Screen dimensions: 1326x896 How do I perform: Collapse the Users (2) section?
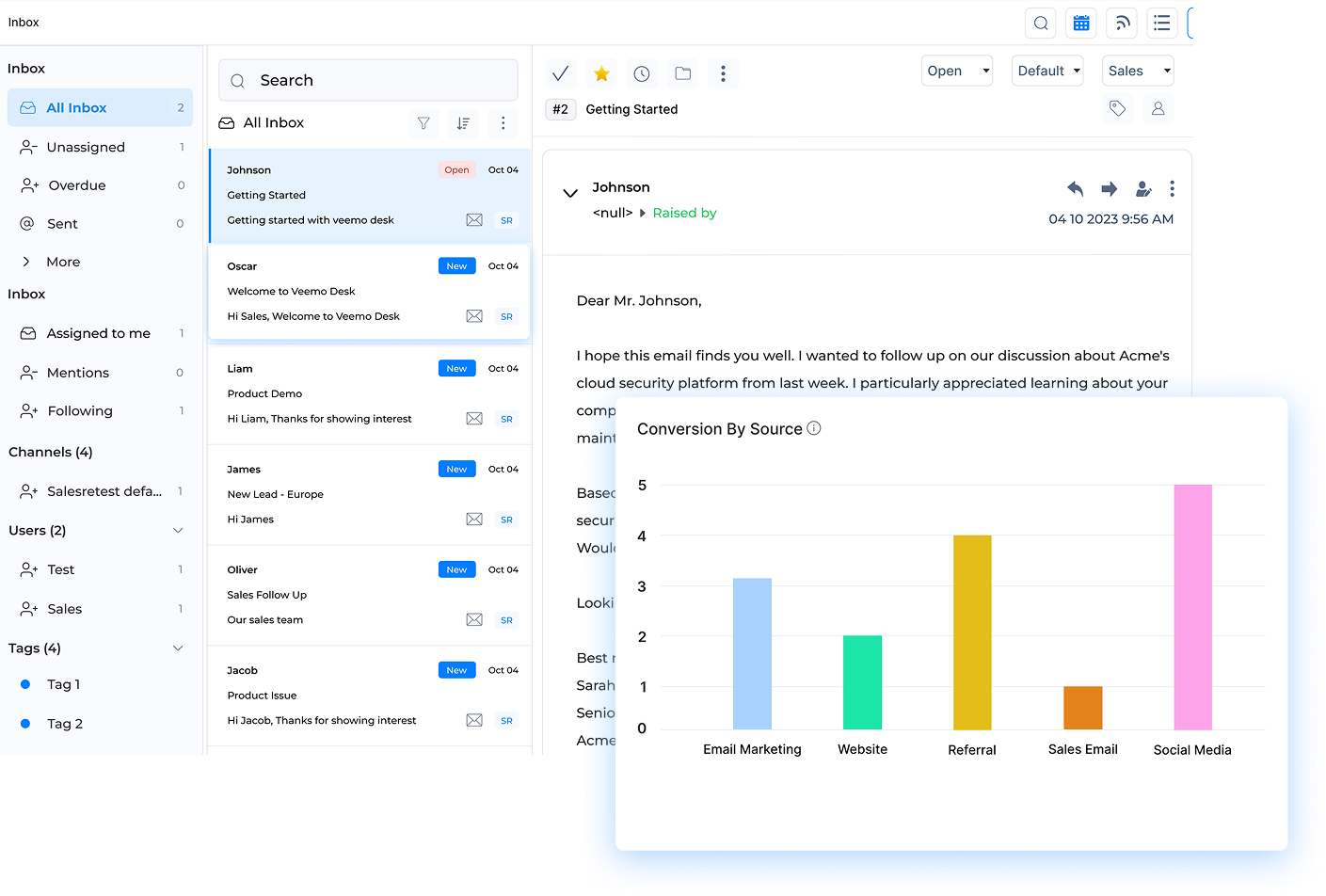[178, 530]
